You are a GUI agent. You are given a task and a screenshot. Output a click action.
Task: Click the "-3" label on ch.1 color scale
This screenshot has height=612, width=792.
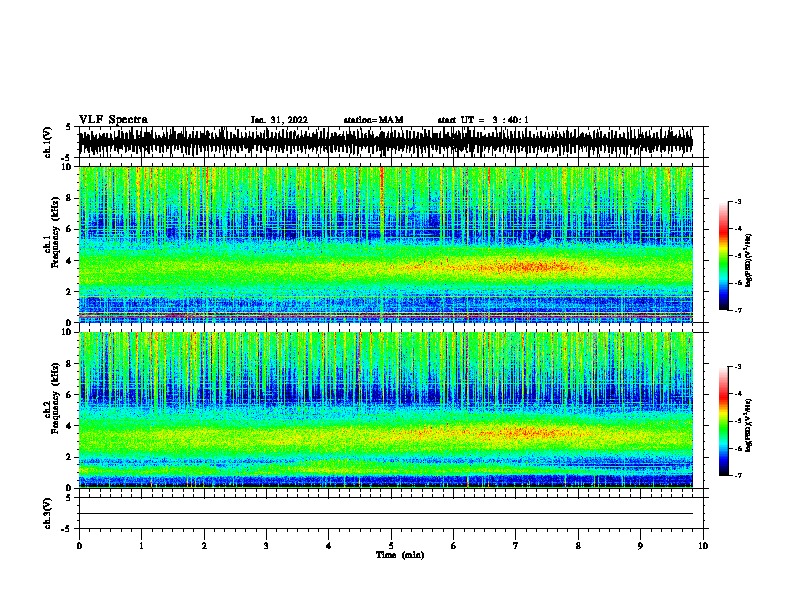click(738, 201)
